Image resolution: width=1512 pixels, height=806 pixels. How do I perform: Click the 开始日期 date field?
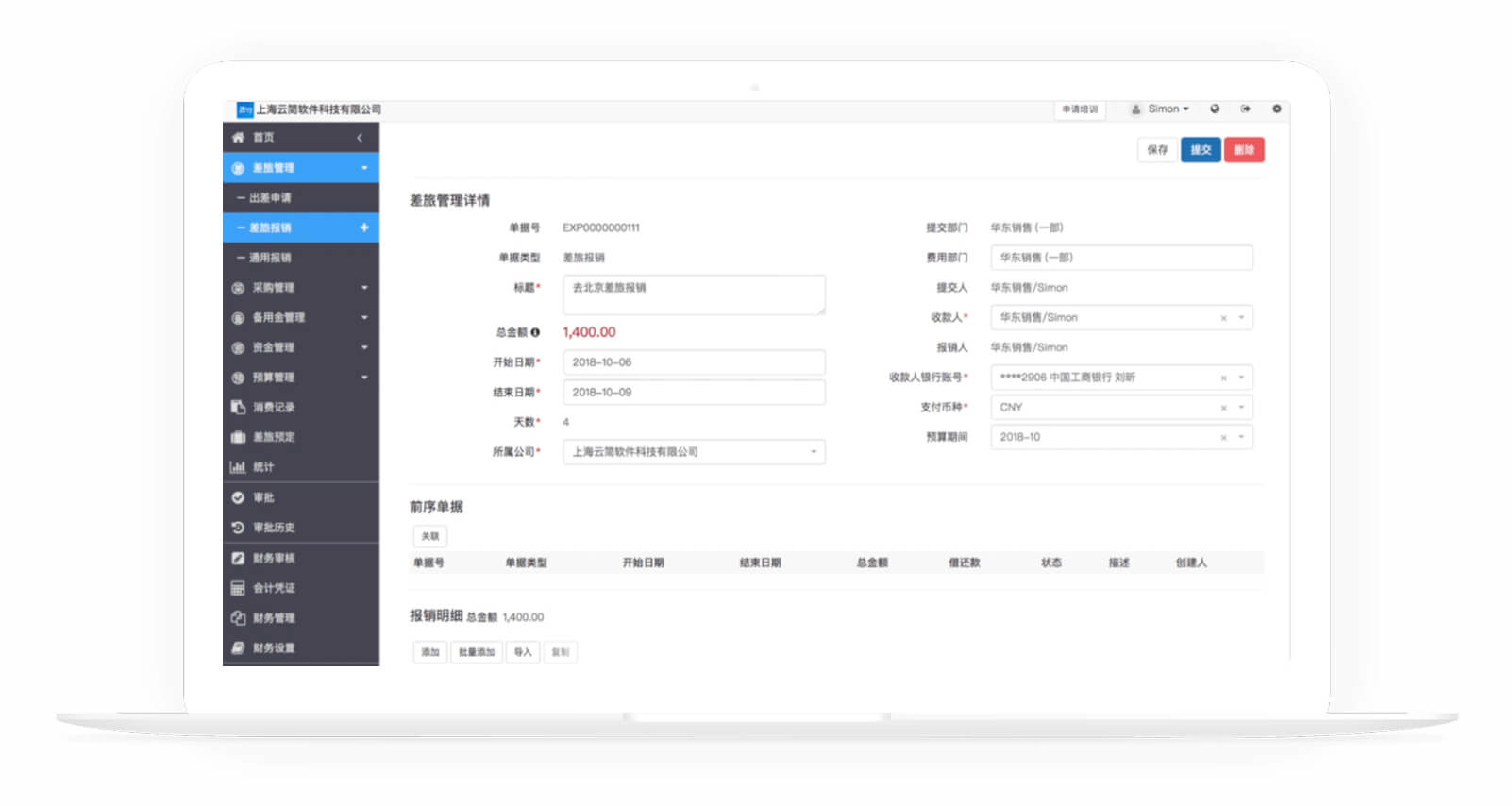(694, 362)
